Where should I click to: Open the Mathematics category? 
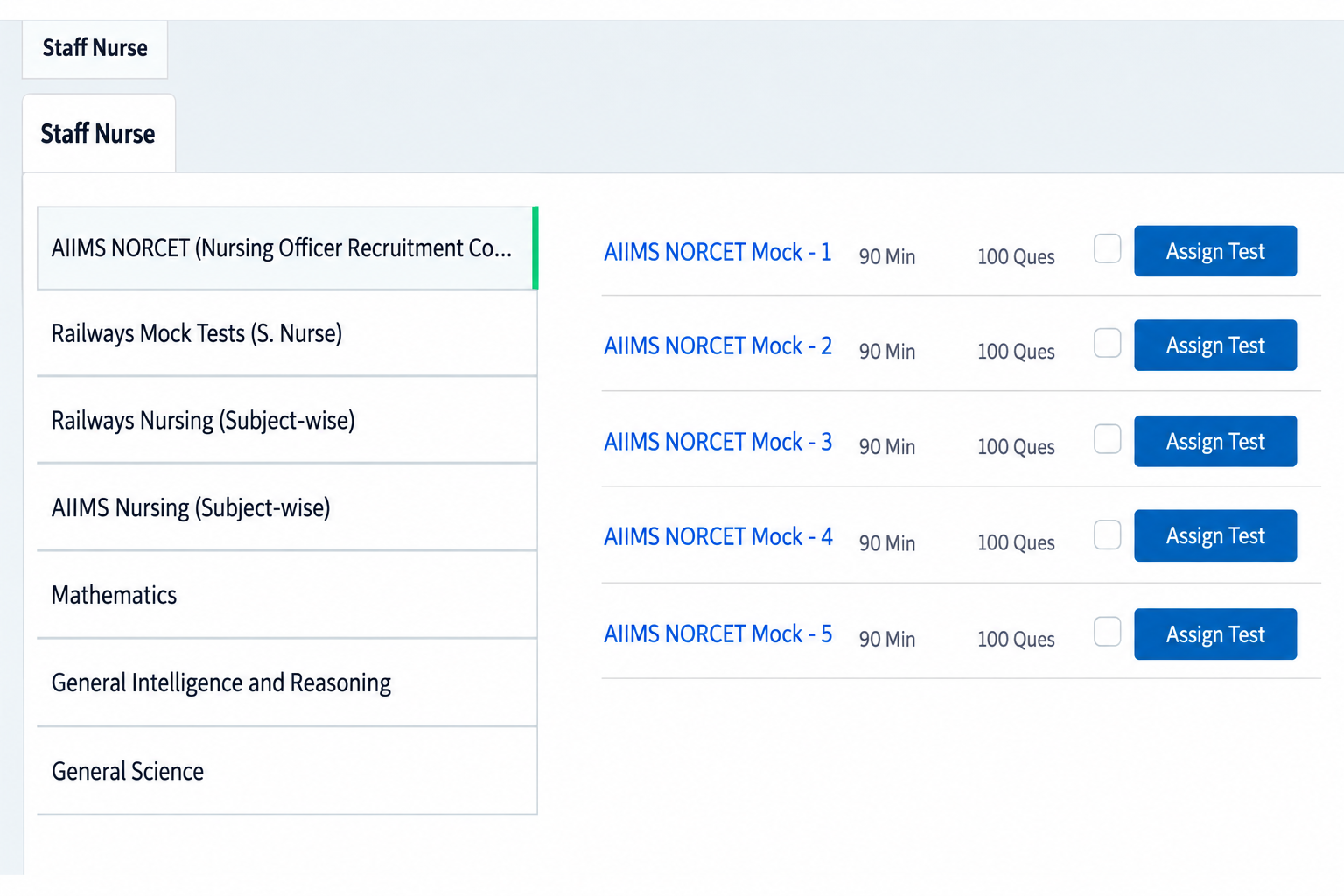[x=287, y=595]
